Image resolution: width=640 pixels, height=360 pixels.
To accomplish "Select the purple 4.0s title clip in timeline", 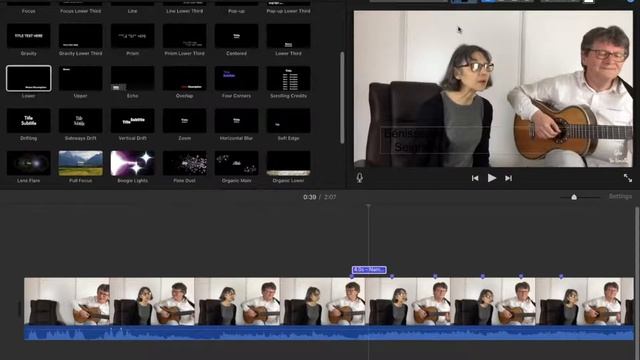I will pyautogui.click(x=369, y=270).
